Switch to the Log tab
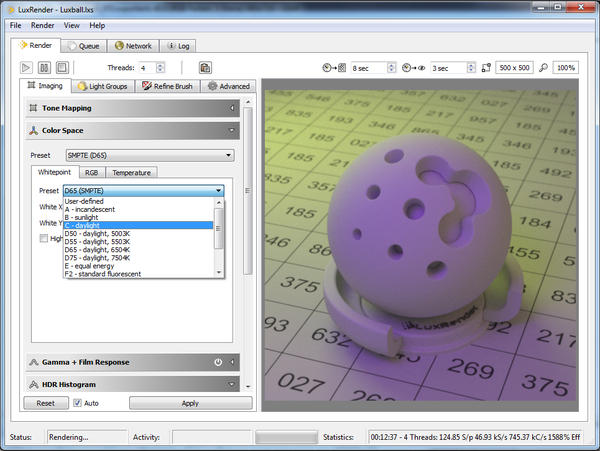 (x=178, y=46)
